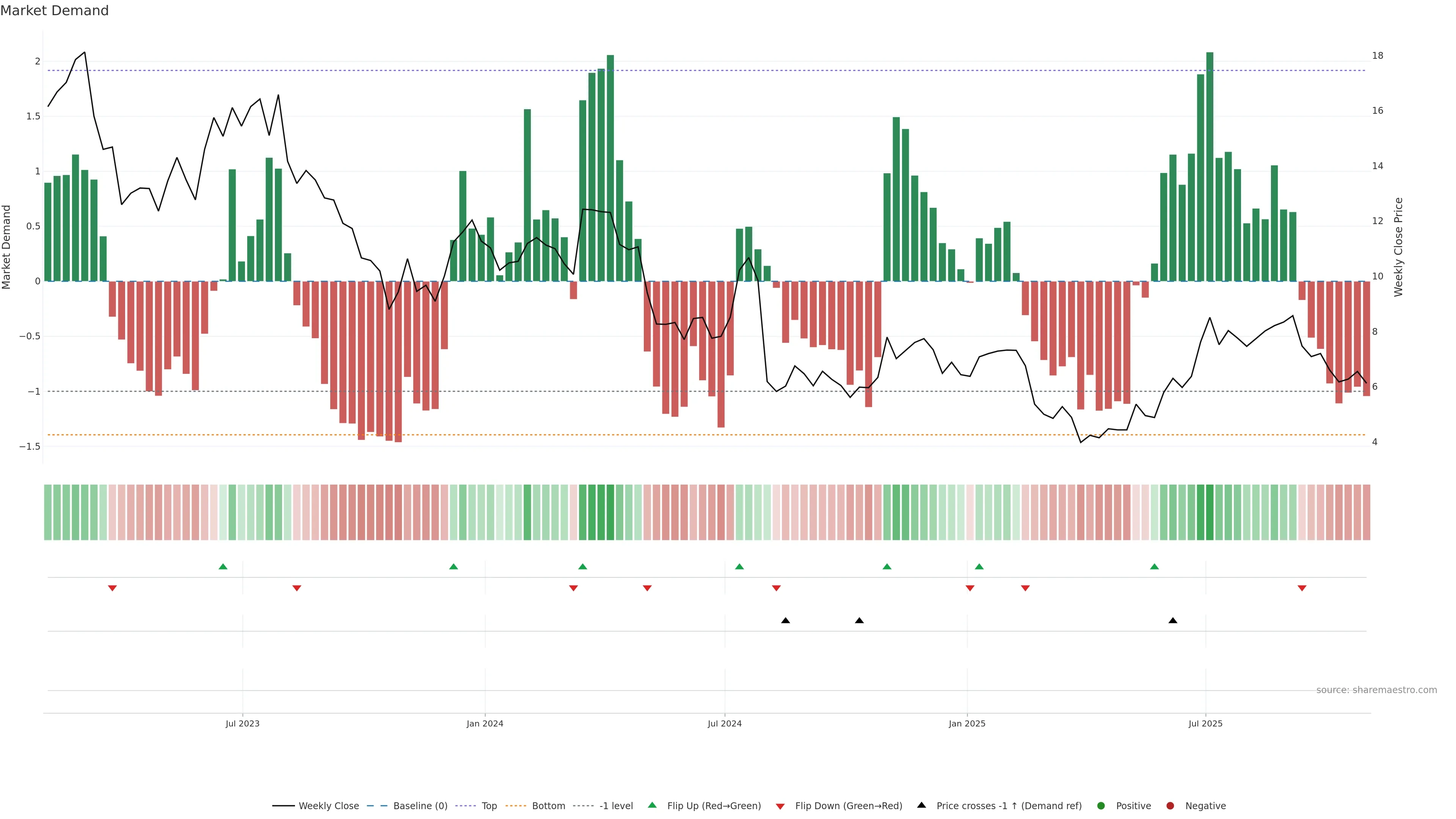Click Flip Down red triangle in legend
1456x819 pixels.
tap(780, 806)
